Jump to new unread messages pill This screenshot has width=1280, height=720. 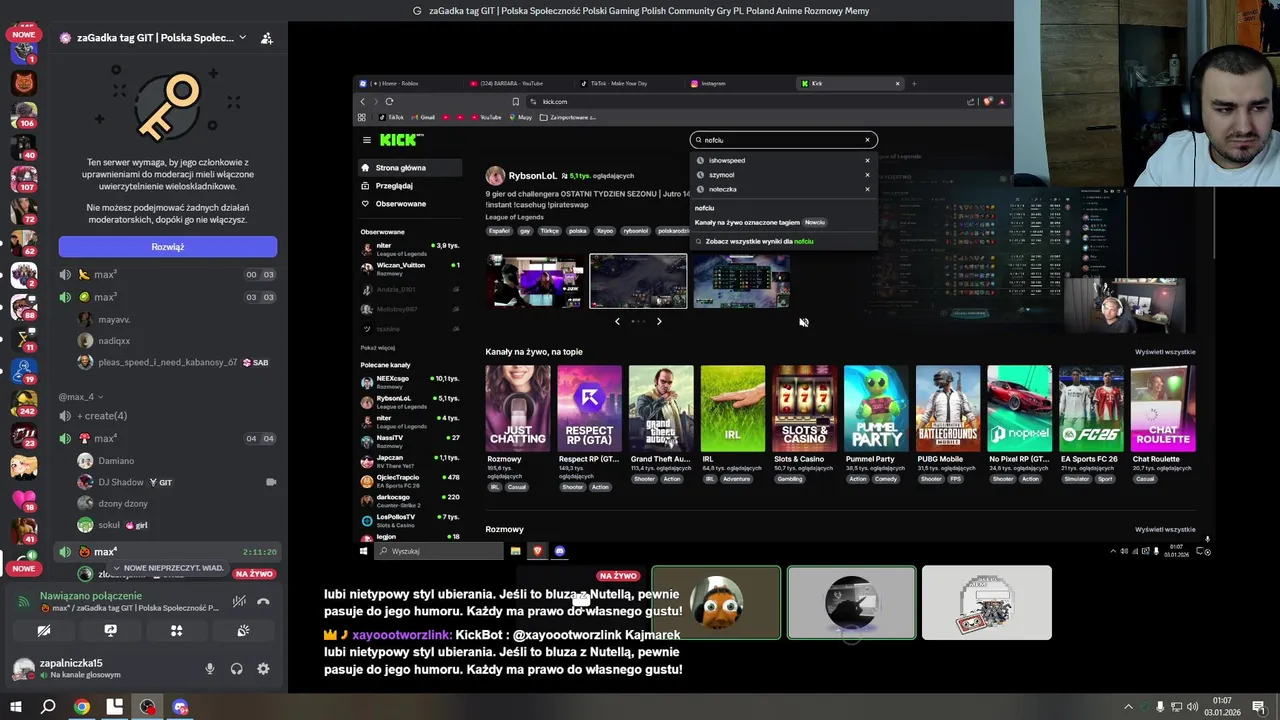[x=169, y=568]
